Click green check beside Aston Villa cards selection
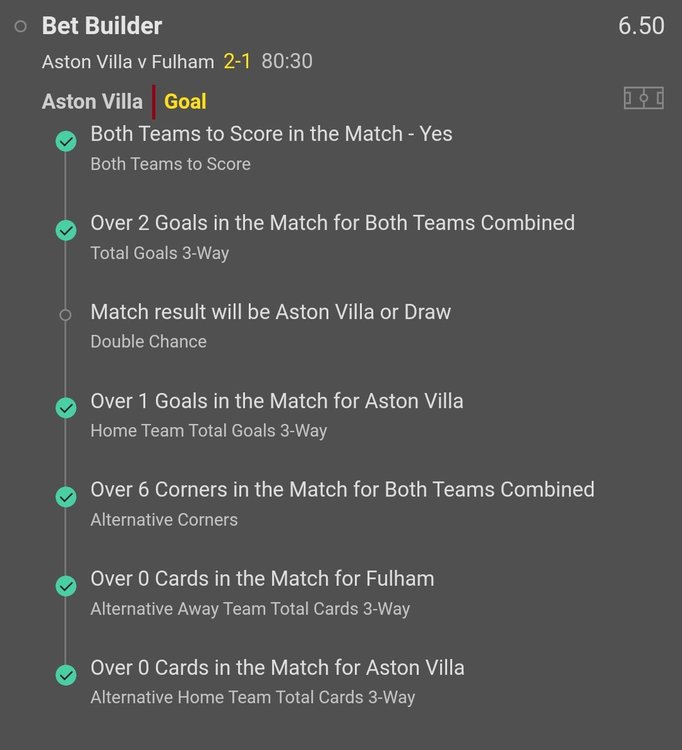This screenshot has width=682, height=750. pyautogui.click(x=66, y=675)
